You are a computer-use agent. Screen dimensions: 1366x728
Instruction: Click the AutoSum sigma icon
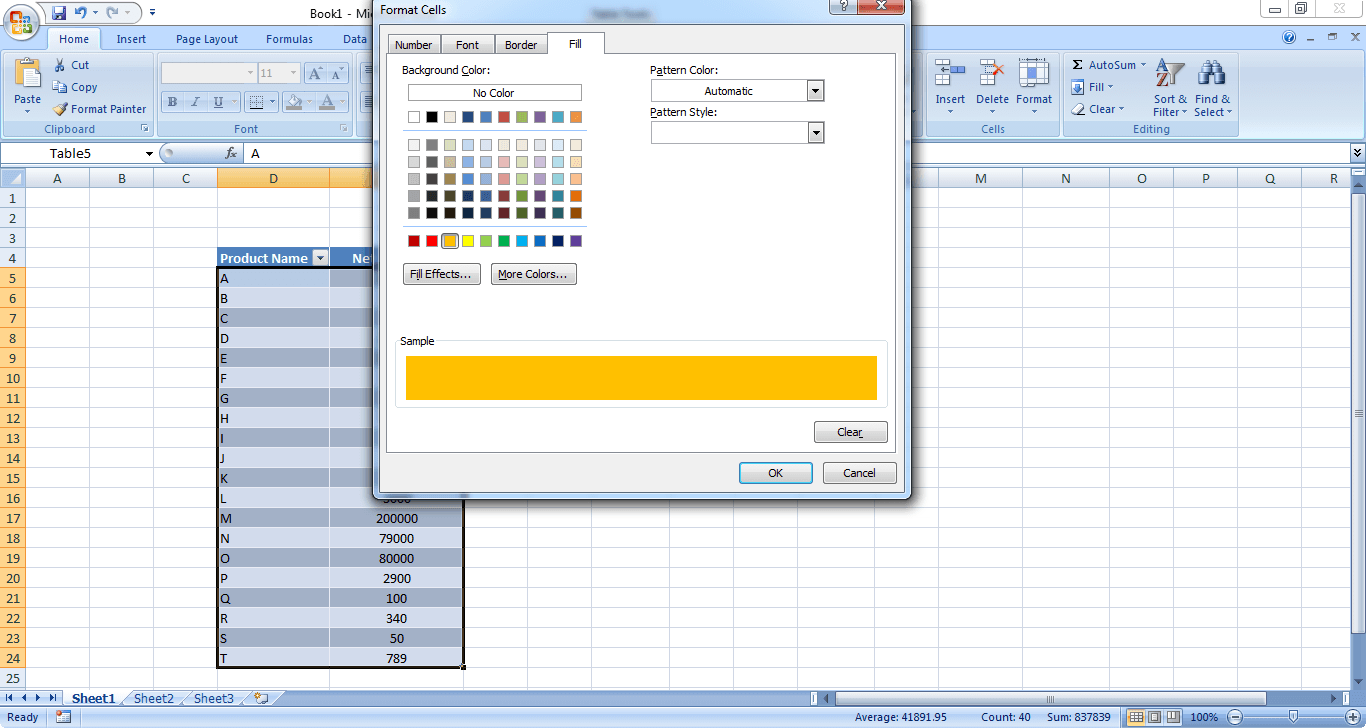point(1077,65)
